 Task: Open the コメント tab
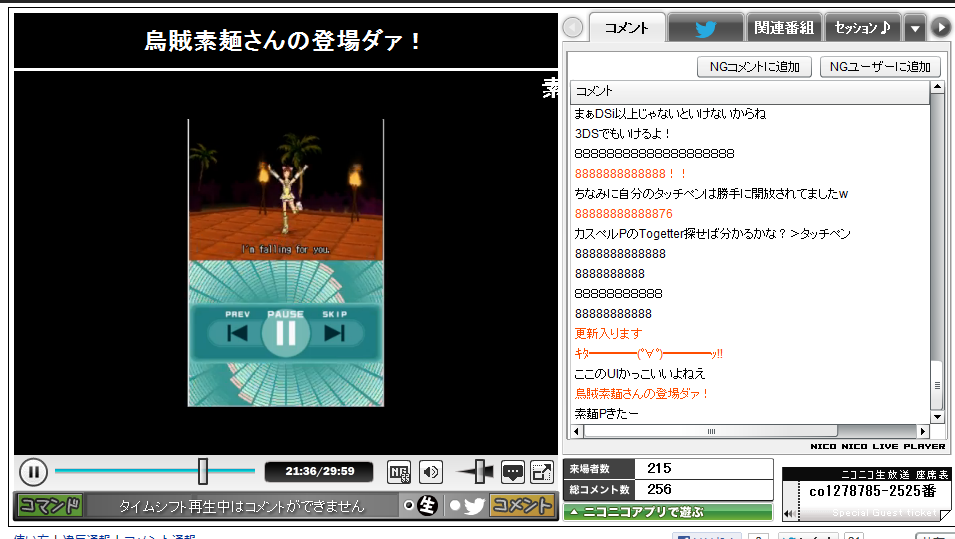tap(627, 28)
